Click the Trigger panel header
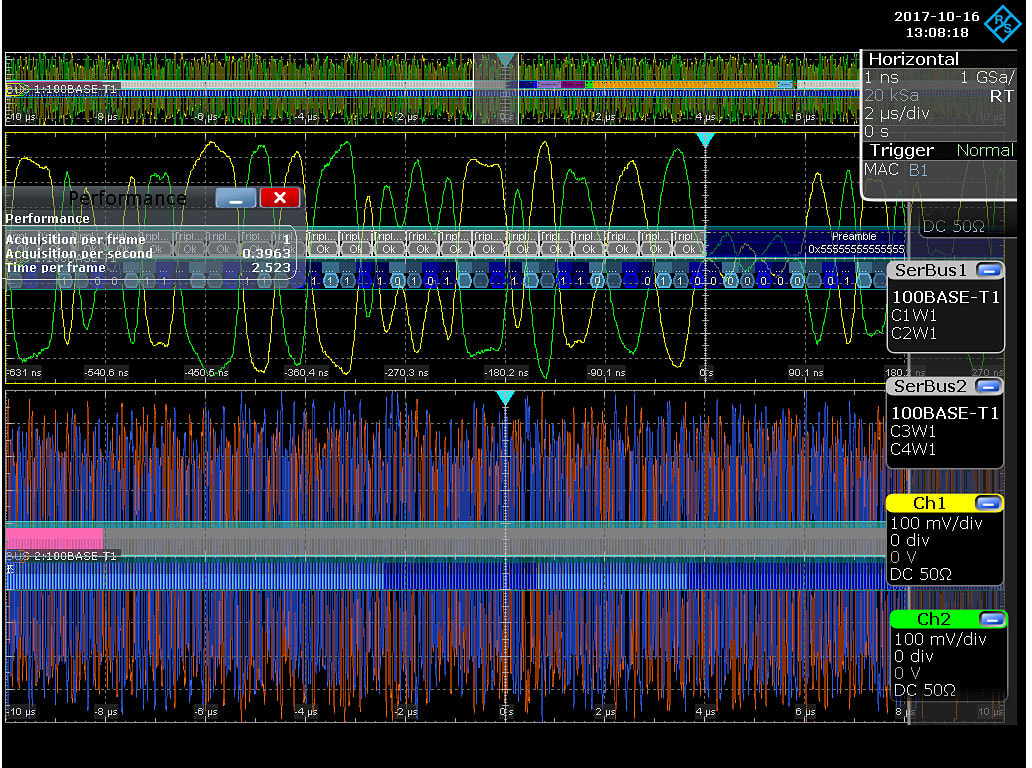Image resolution: width=1032 pixels, height=768 pixels. (901, 150)
